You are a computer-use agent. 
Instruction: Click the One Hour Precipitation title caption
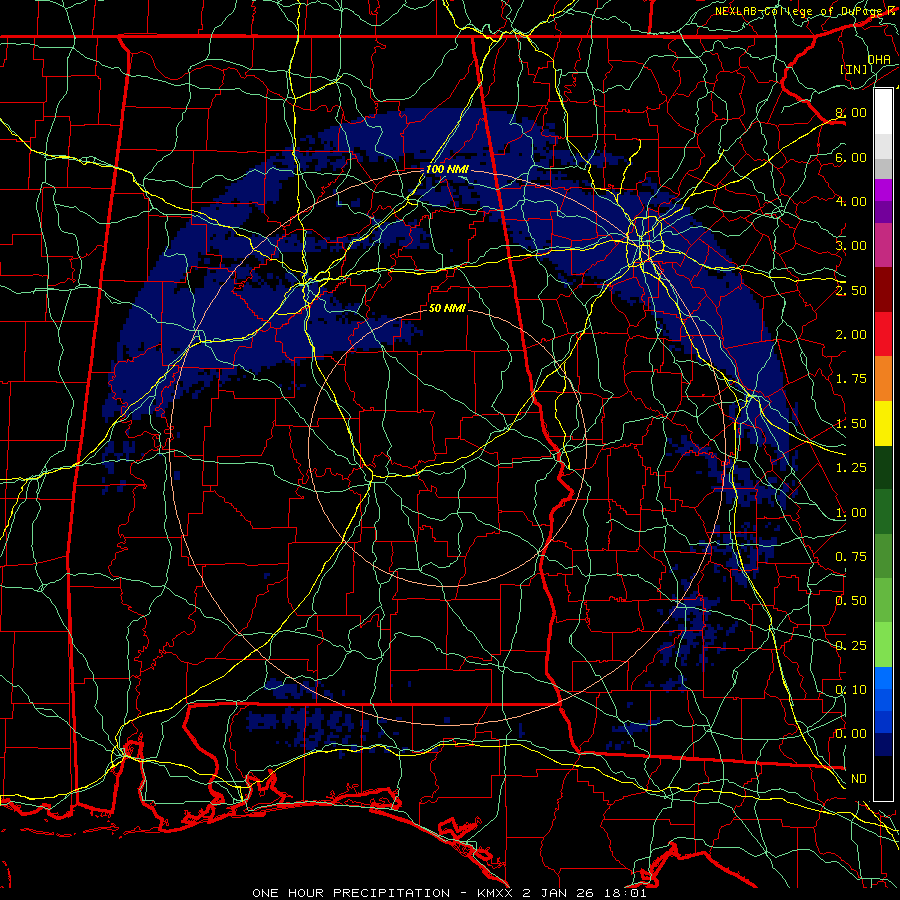[449, 893]
